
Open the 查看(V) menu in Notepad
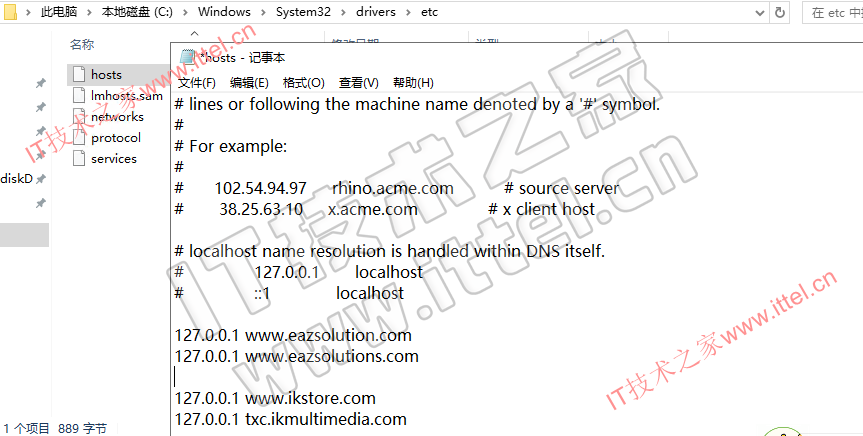click(359, 83)
